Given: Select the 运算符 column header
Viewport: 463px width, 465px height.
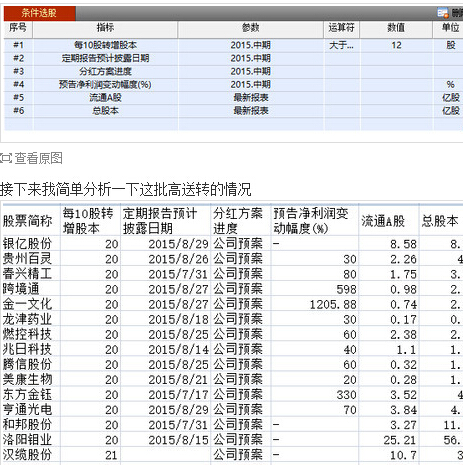Looking at the screenshot, I should (341, 28).
